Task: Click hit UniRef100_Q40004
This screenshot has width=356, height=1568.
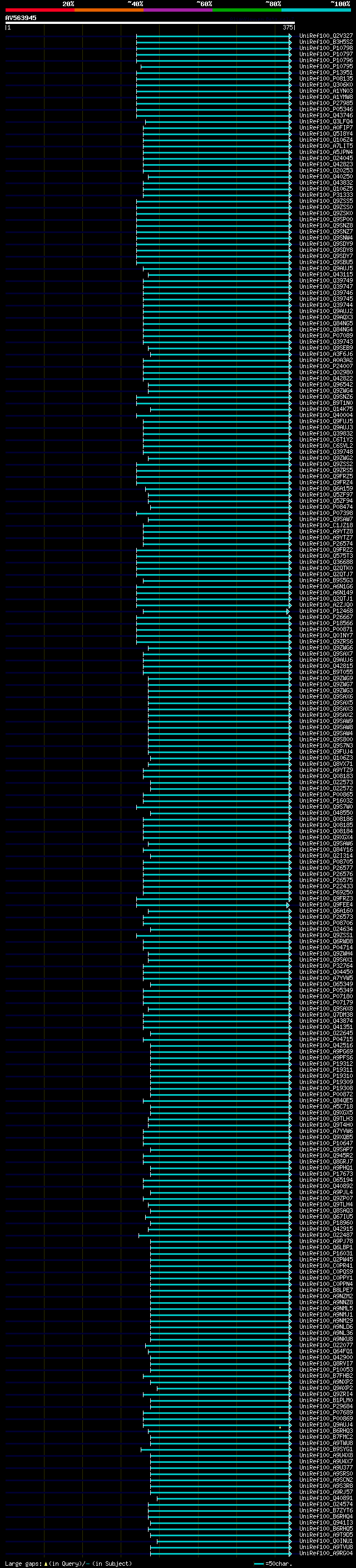Action: pyautogui.click(x=325, y=415)
